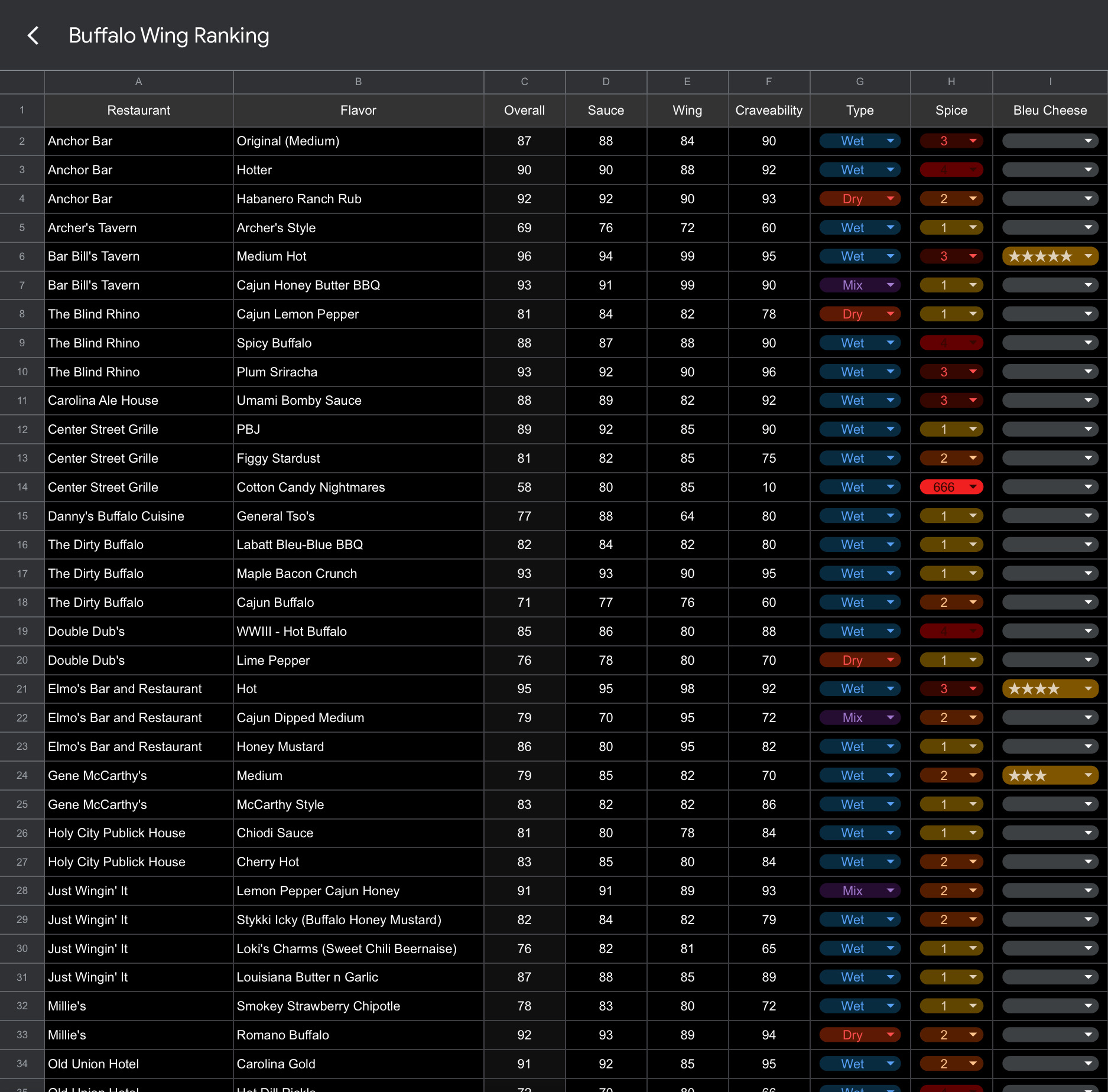Viewport: 1108px width, 1092px height.
Task: Open empty Bleu Cheese dropdown for Plum Sriracha
Action: [x=1049, y=372]
